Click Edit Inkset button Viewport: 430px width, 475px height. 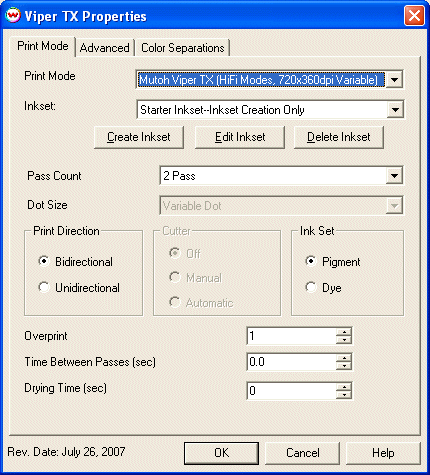[240, 137]
